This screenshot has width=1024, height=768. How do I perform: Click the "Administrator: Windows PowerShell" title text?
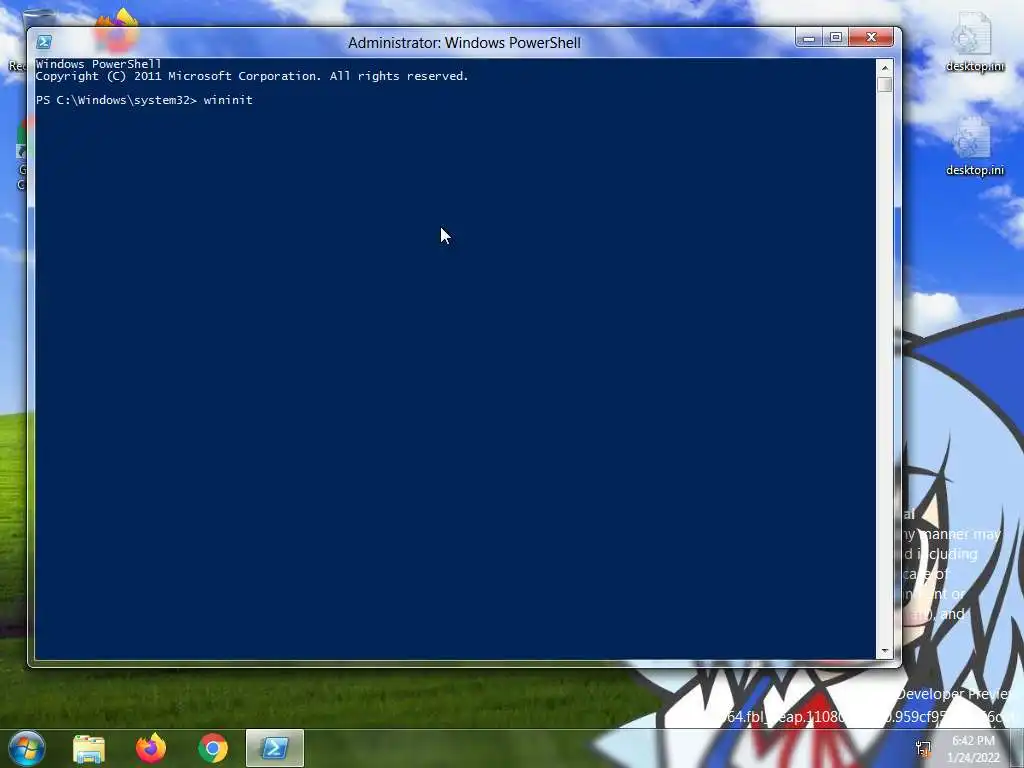coord(464,43)
